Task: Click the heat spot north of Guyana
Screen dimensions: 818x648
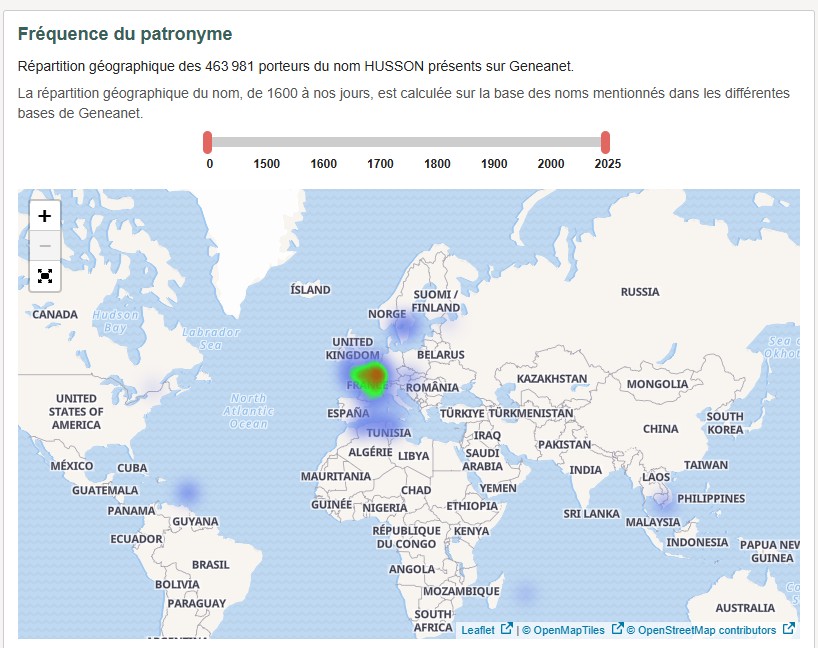Action: [187, 492]
